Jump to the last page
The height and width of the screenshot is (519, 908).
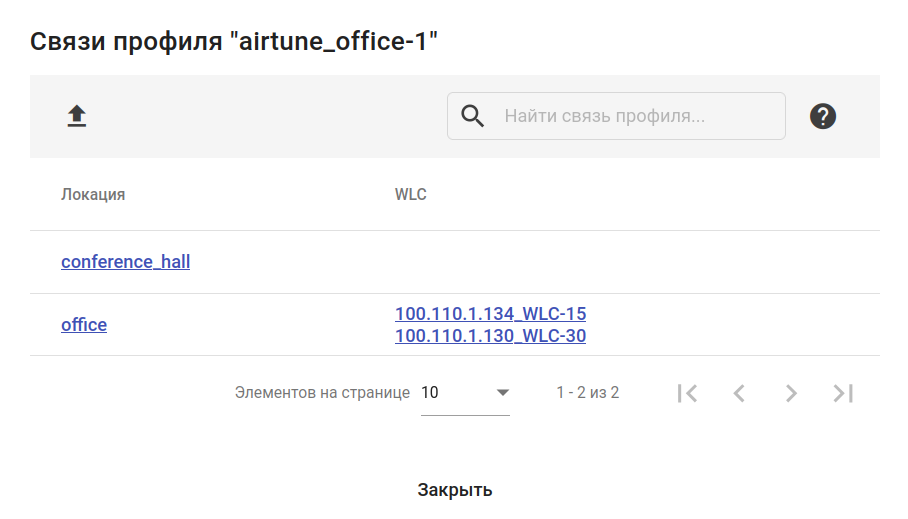tap(843, 393)
